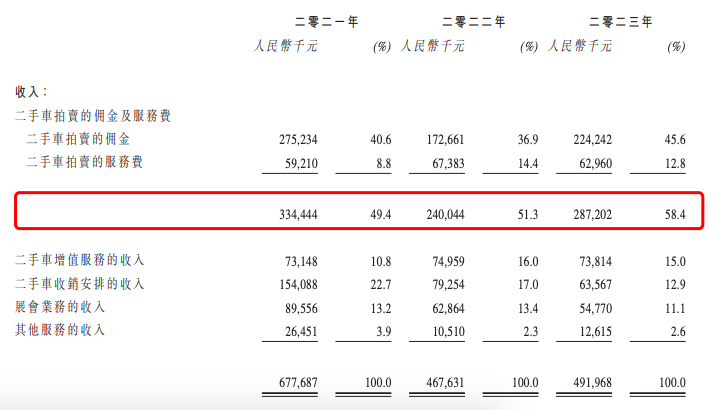Select the 58.4 percentage in highlighted row

(674, 214)
